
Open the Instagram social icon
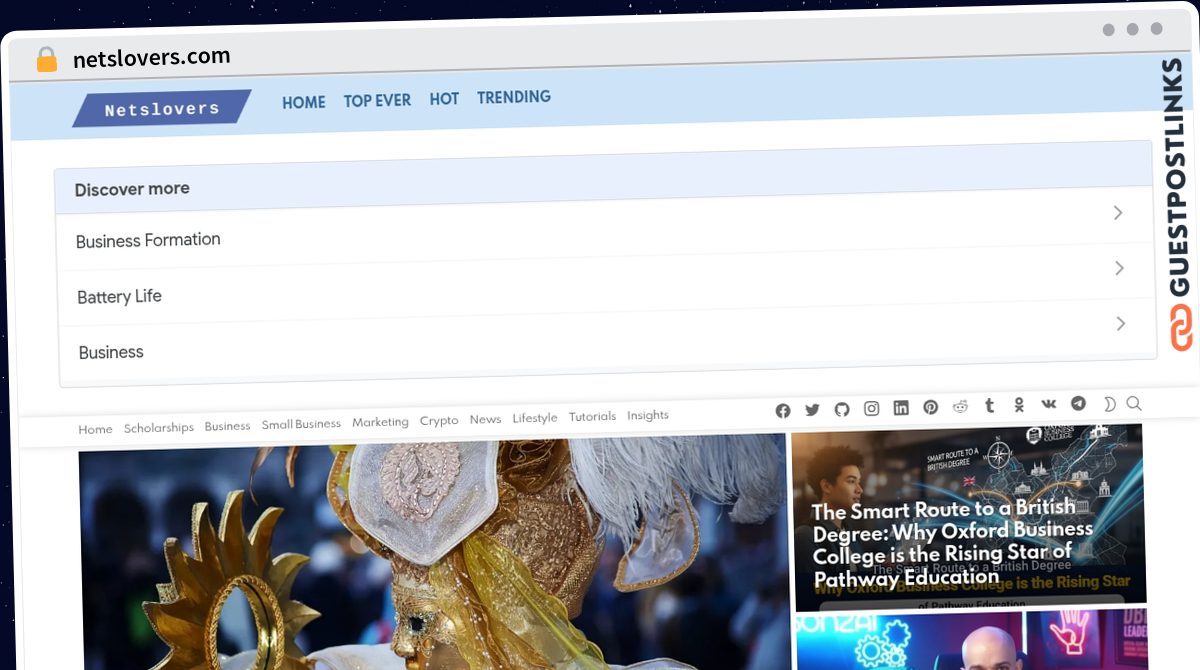click(x=872, y=408)
